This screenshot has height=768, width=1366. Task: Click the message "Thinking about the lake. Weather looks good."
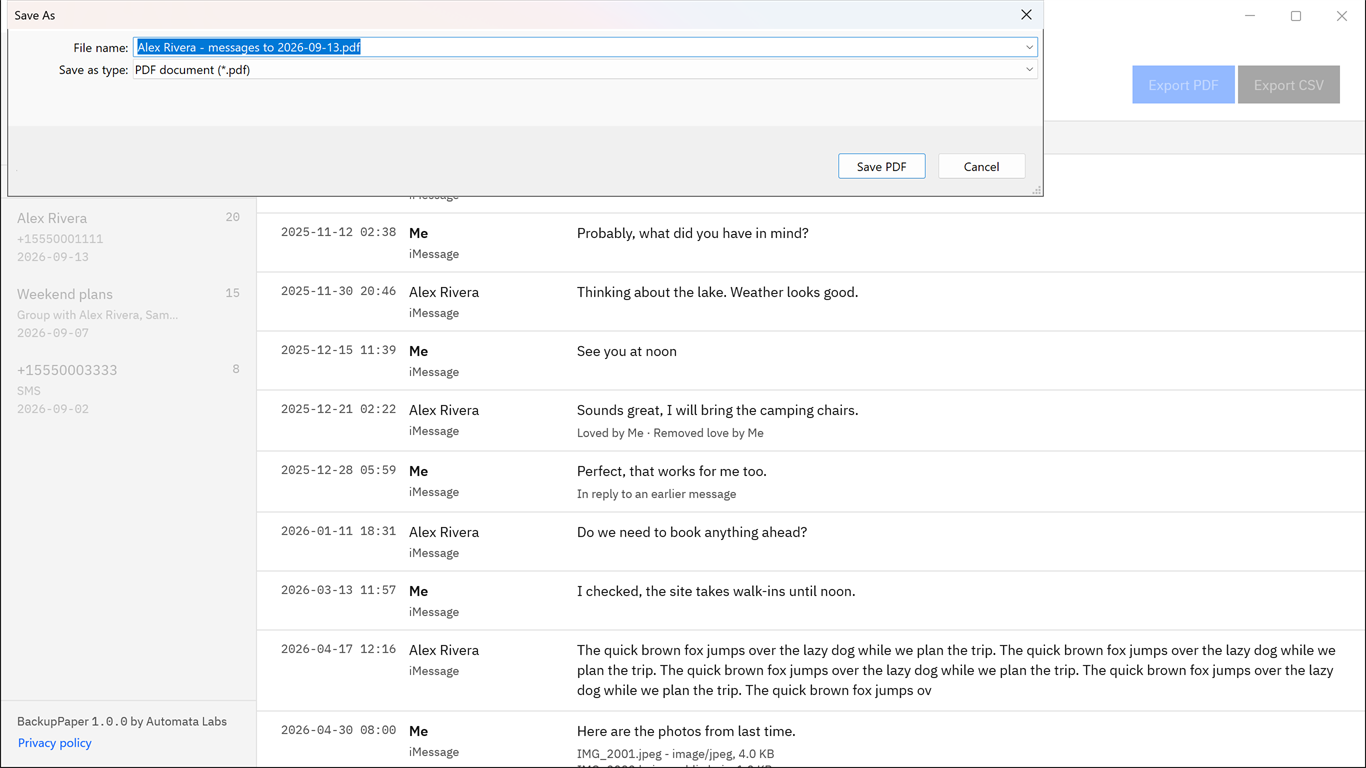click(x=718, y=292)
